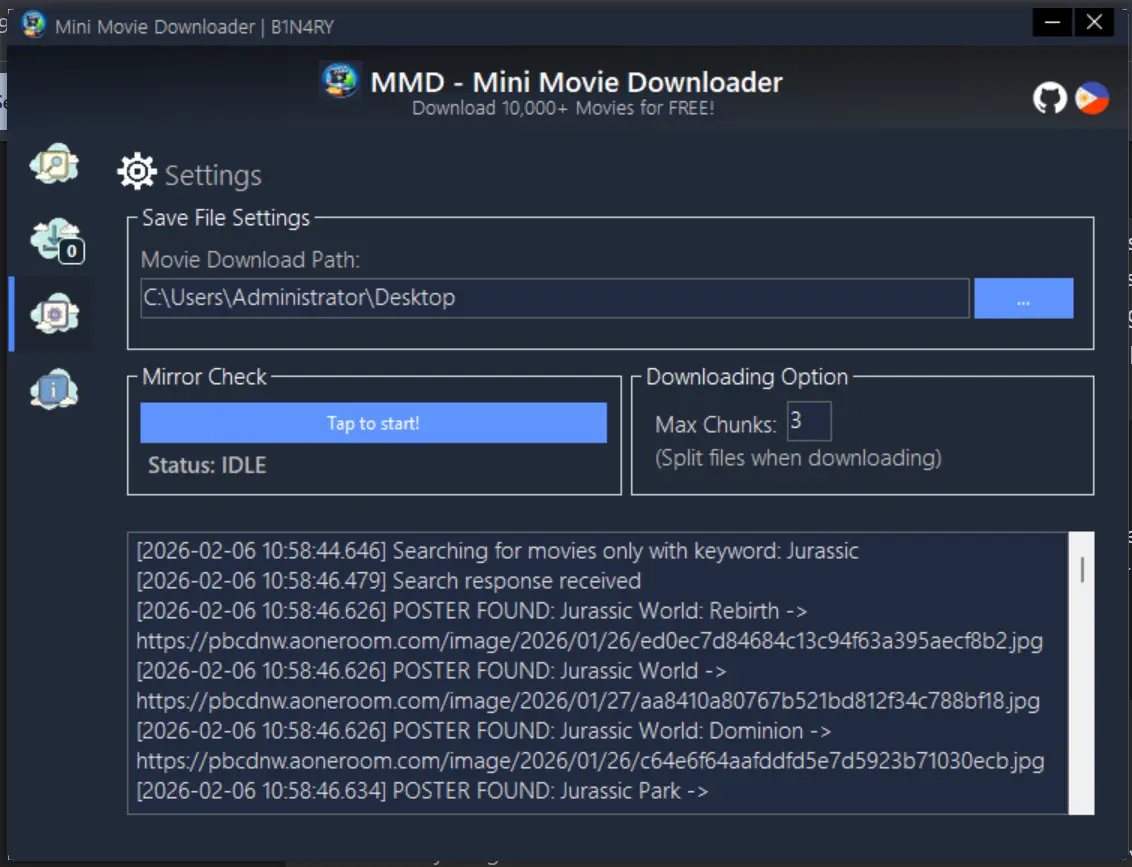Start mirror check with Tap to start!

[373, 423]
